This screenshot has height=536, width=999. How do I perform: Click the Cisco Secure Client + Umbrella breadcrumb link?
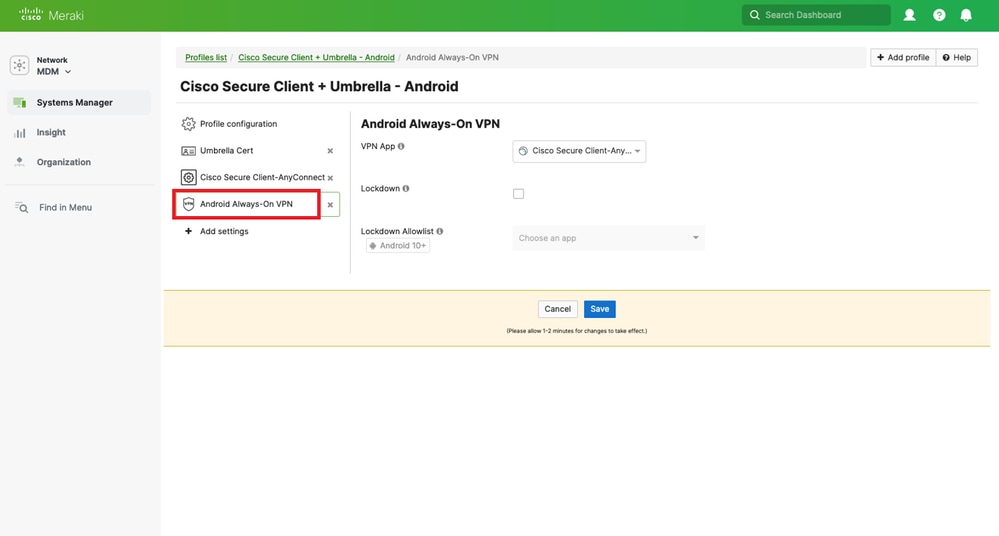(x=316, y=57)
